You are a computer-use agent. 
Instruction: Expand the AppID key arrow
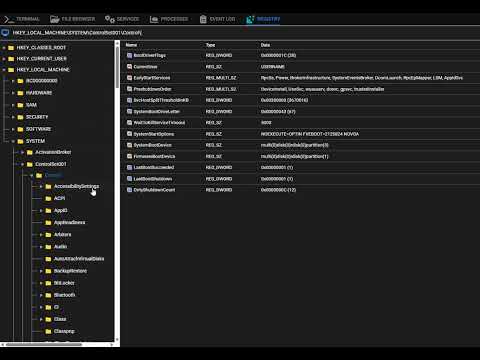coord(41,211)
